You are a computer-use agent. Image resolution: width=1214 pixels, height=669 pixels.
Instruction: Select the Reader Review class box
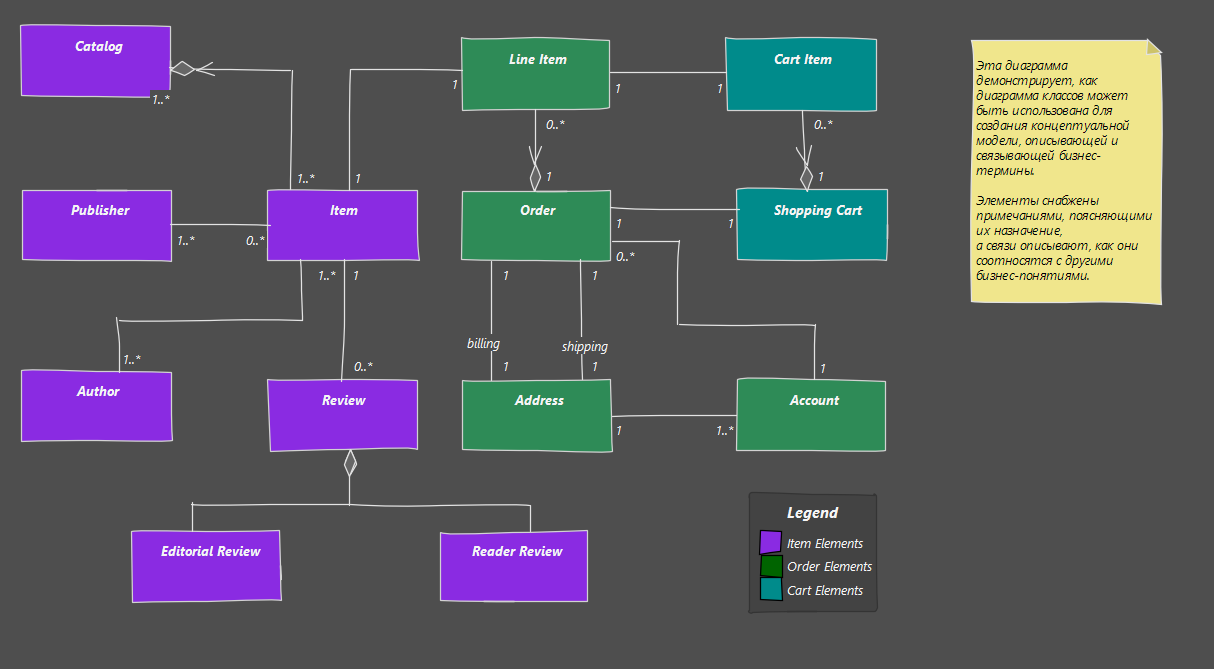tap(514, 566)
